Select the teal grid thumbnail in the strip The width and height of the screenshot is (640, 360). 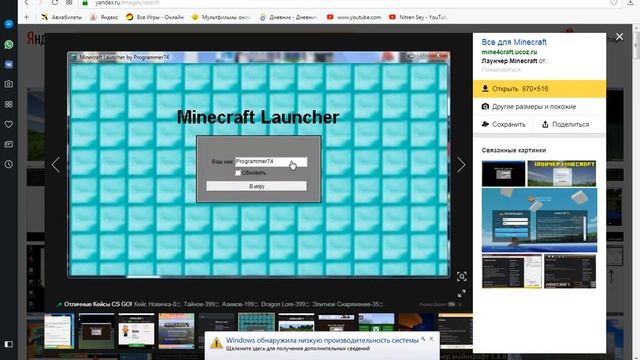coord(256,322)
